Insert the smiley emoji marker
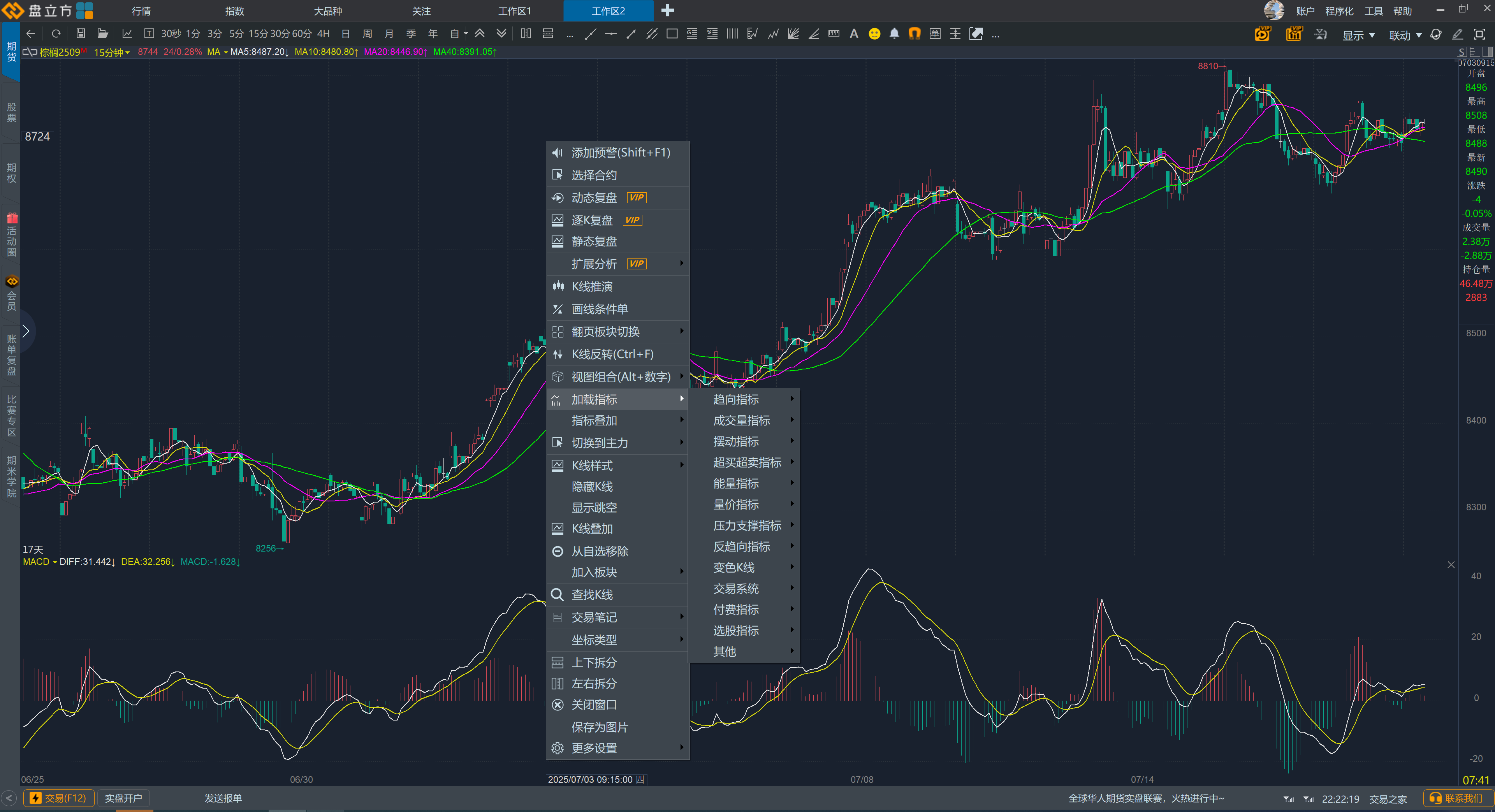The image size is (1495, 812). click(874, 33)
